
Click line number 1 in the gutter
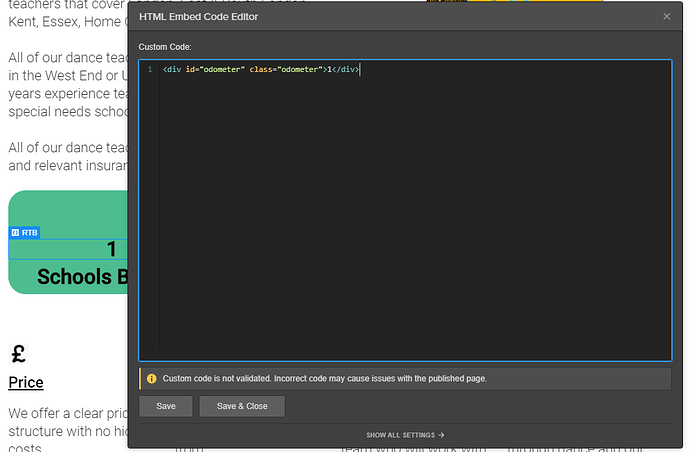point(150,69)
